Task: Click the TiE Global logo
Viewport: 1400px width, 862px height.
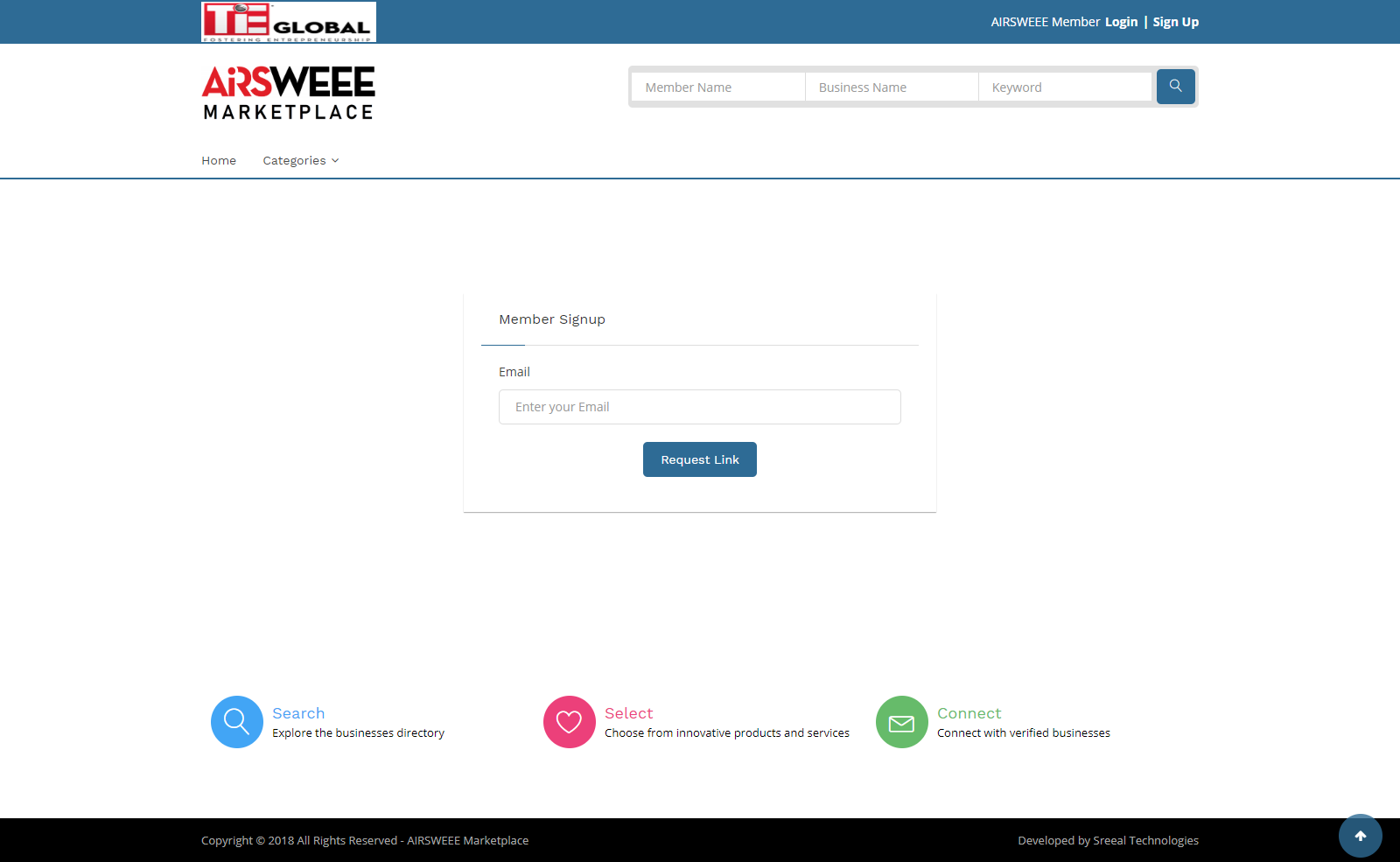Action: click(x=289, y=22)
